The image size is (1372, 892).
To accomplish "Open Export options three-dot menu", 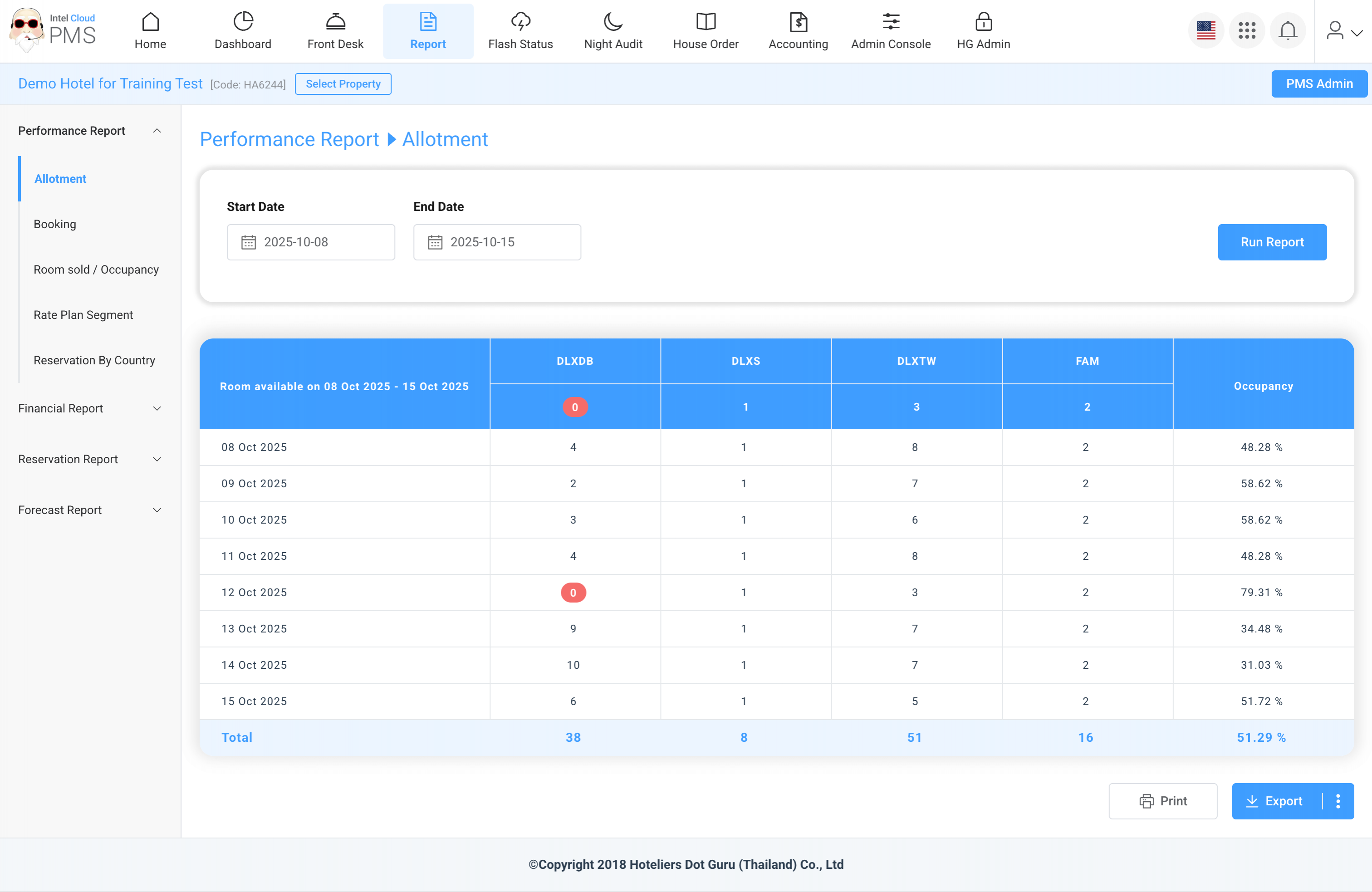I will point(1338,801).
